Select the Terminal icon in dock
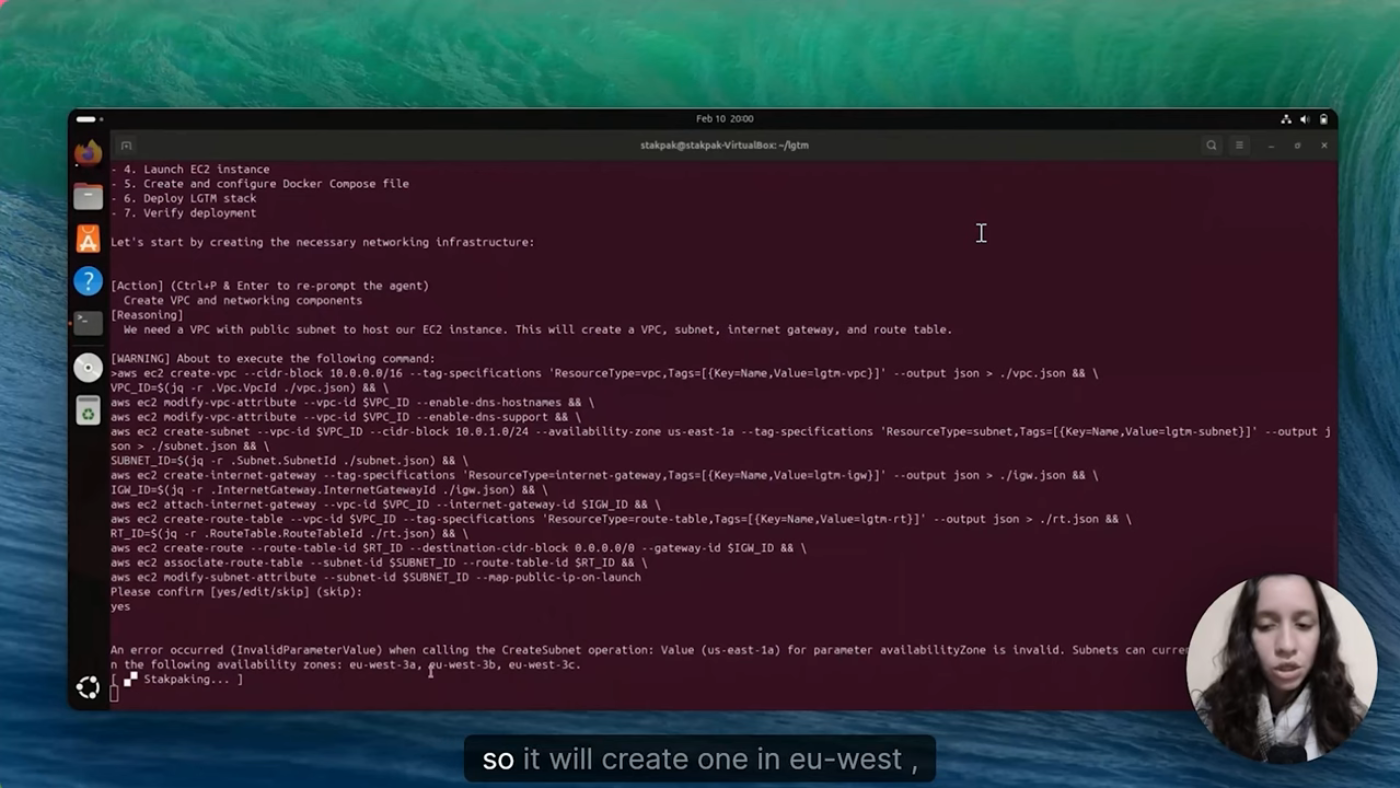 pyautogui.click(x=88, y=323)
